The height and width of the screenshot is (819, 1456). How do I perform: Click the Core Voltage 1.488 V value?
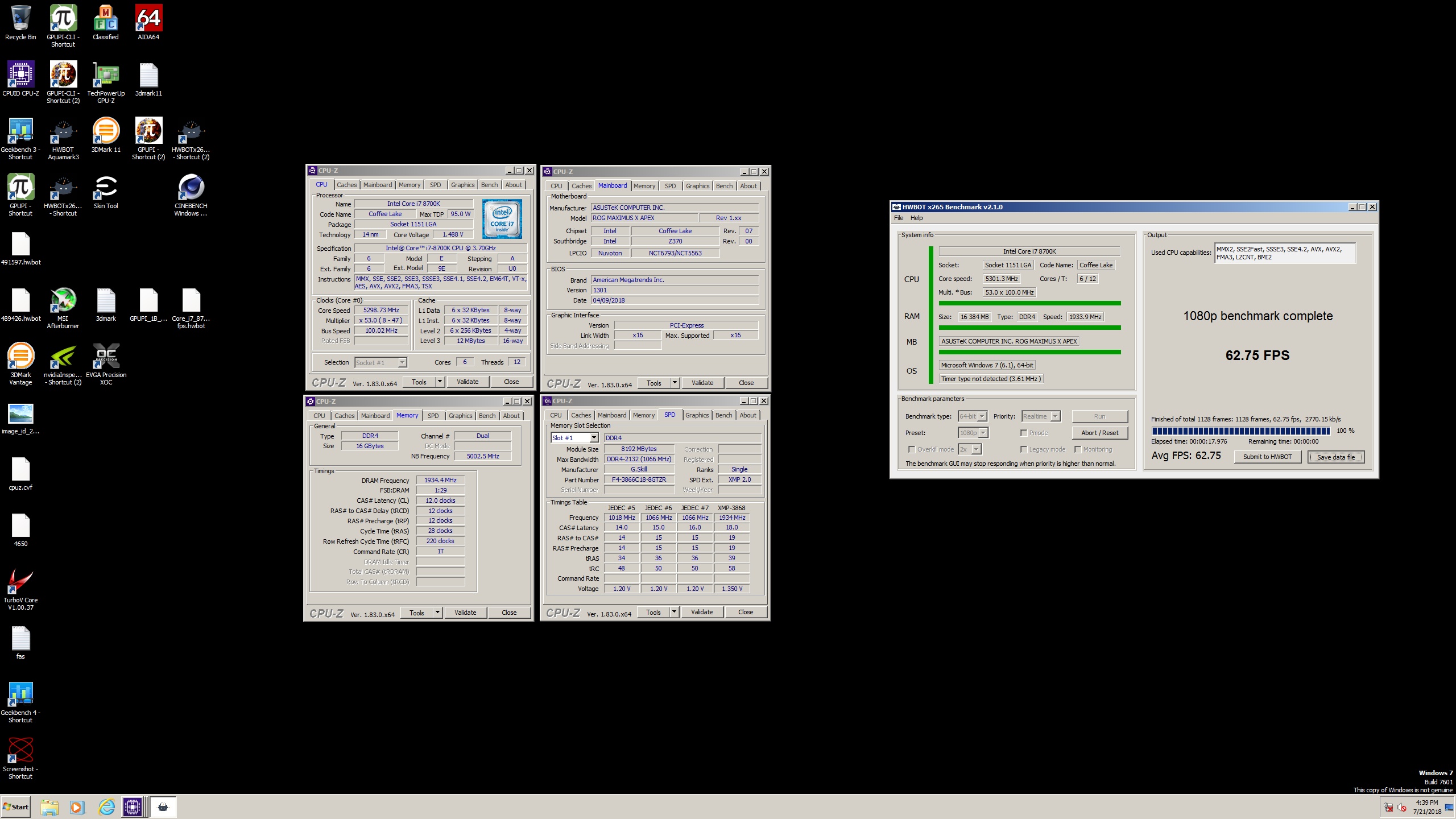pos(453,234)
